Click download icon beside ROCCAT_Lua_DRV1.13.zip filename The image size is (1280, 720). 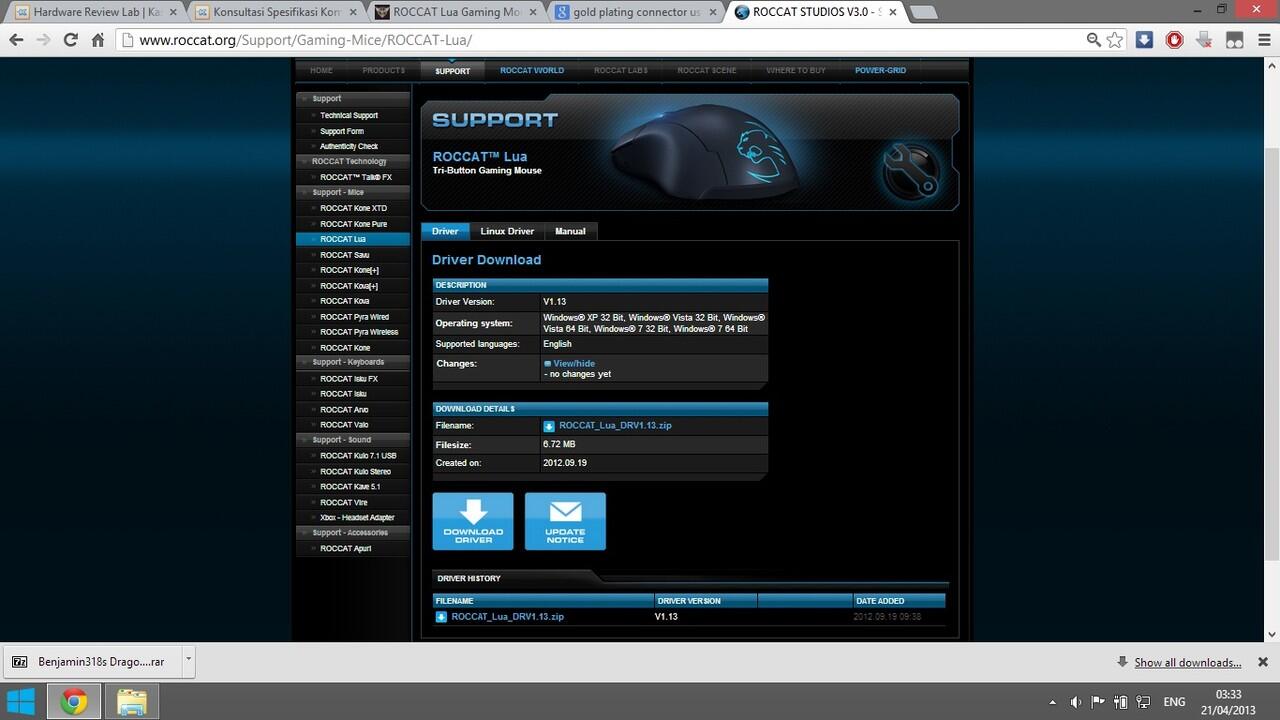point(549,426)
